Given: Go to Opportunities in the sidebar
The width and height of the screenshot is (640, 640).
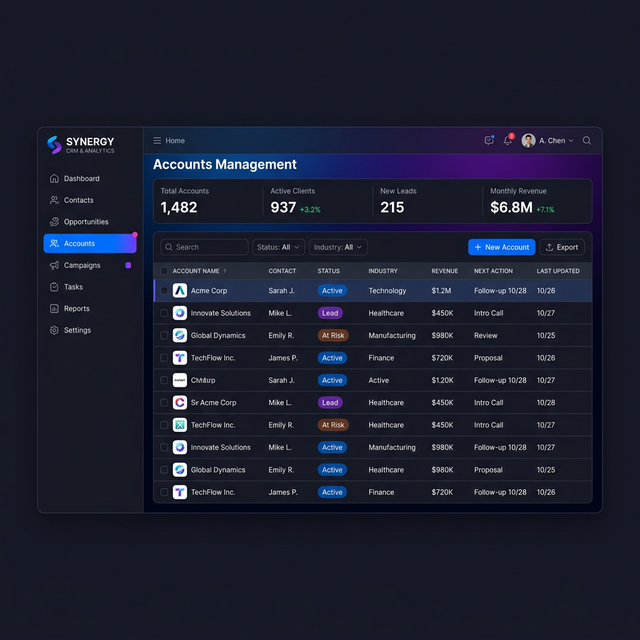Looking at the screenshot, I should click(90, 222).
